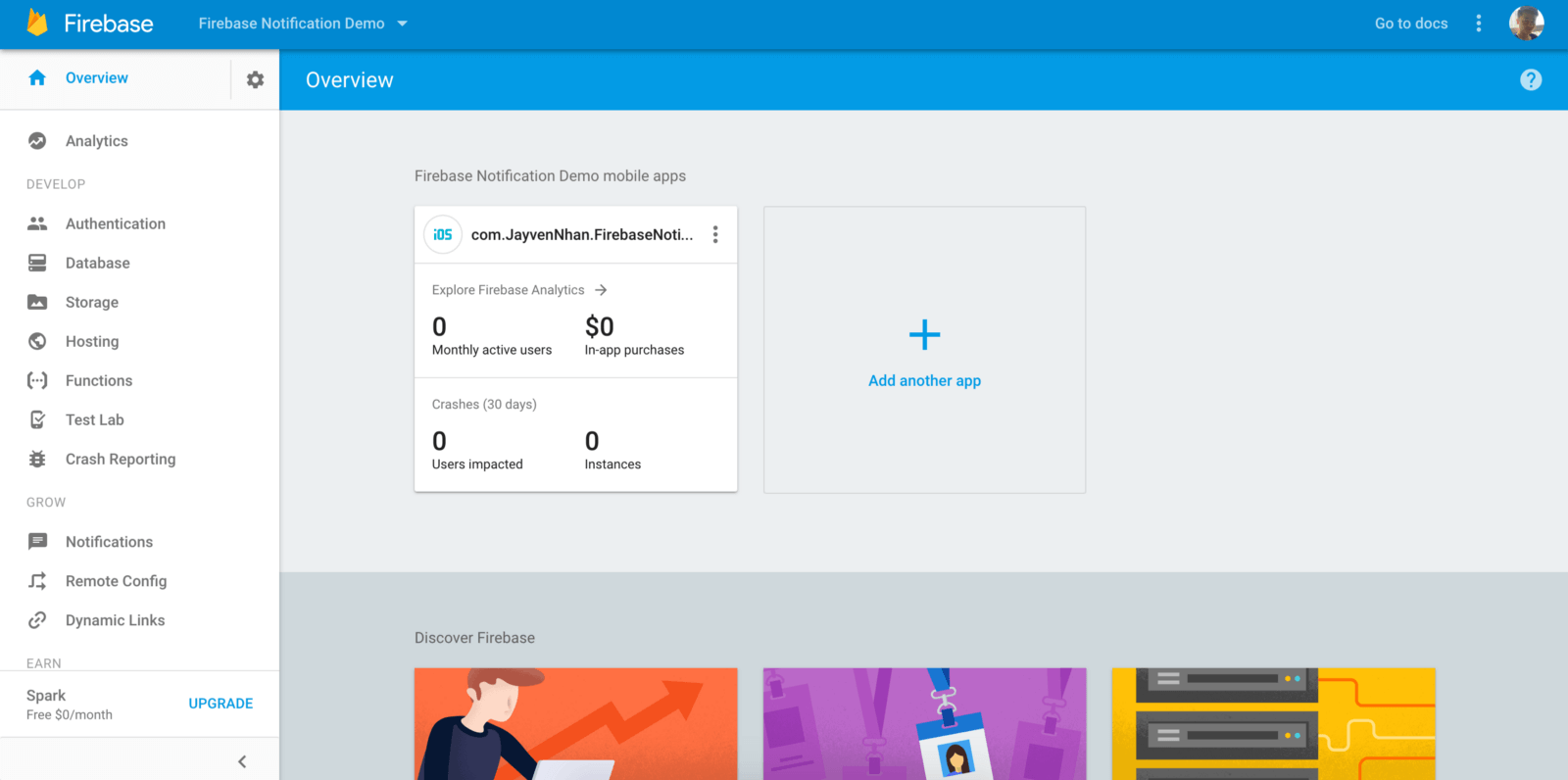
Task: Open Notifications in the sidebar
Action: pyautogui.click(x=109, y=542)
